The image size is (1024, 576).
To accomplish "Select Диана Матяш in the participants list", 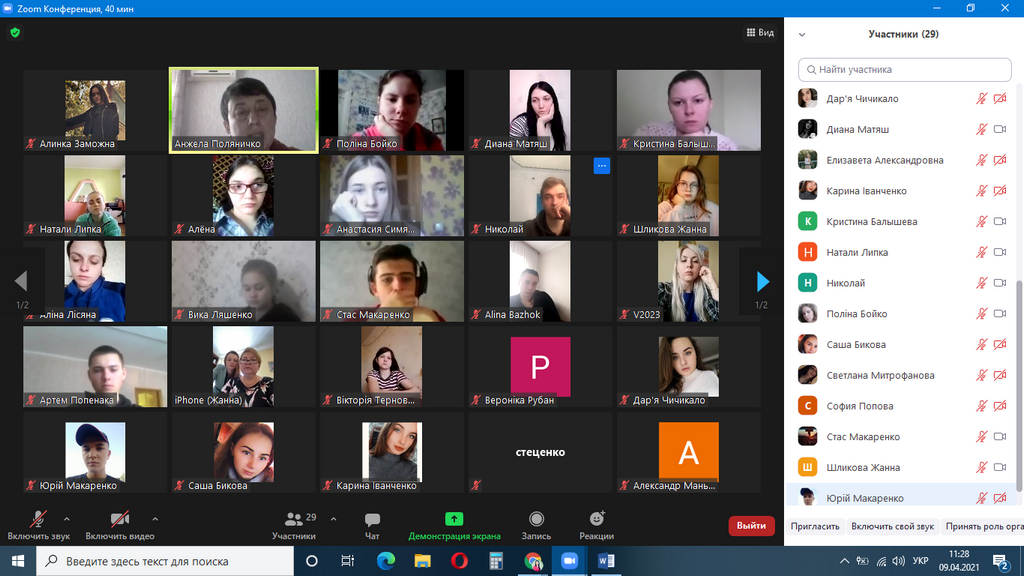I will [x=857, y=129].
